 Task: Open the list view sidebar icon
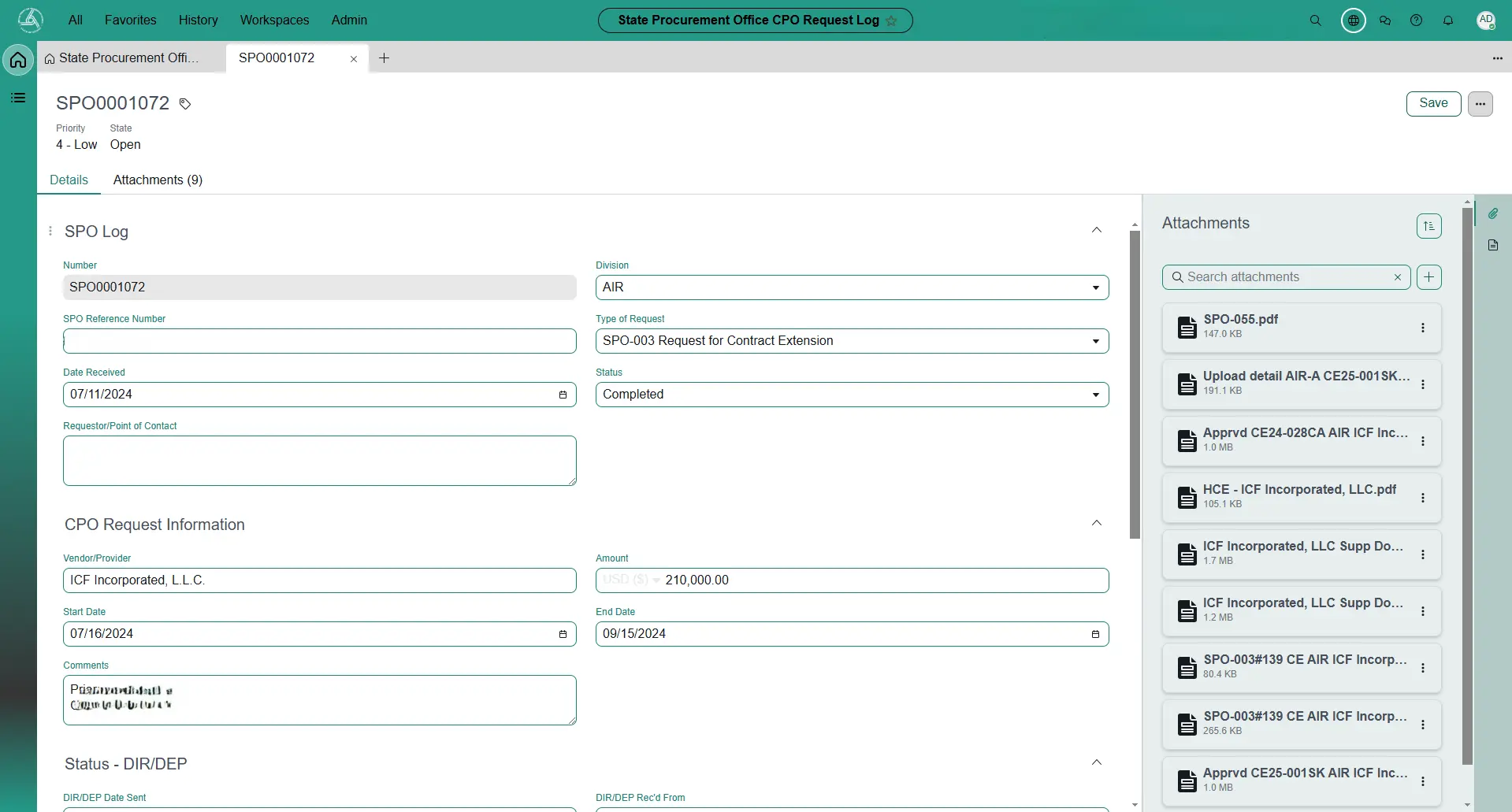click(x=18, y=98)
